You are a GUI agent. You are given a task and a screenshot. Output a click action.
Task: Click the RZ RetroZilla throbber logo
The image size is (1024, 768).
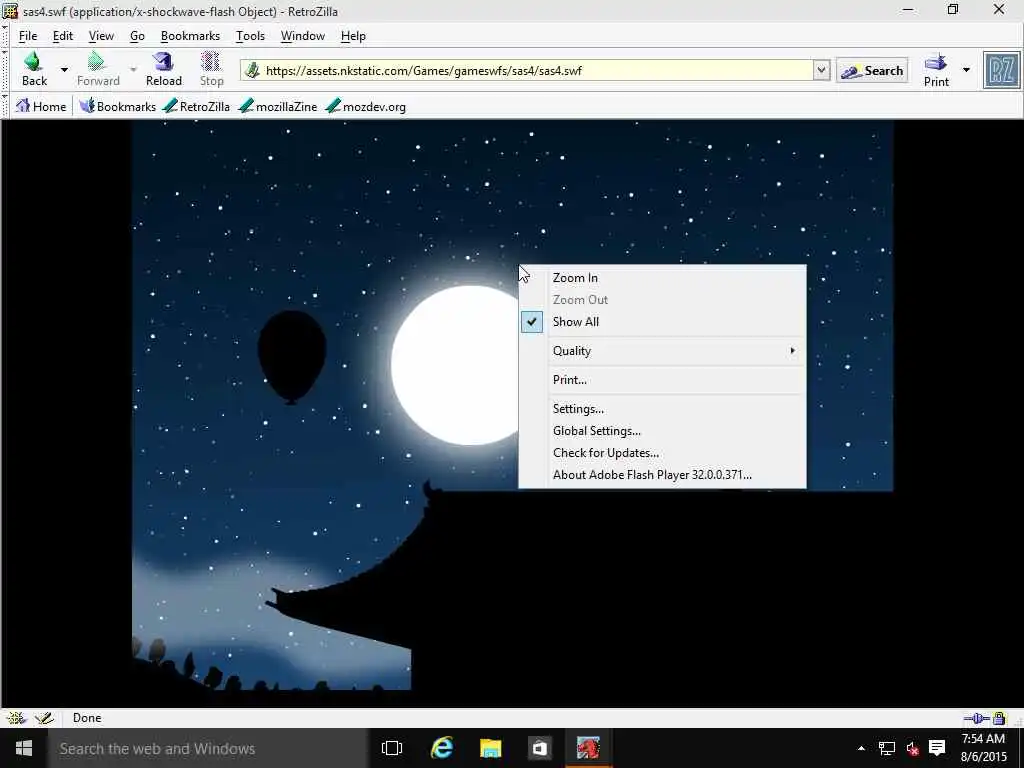(1001, 70)
